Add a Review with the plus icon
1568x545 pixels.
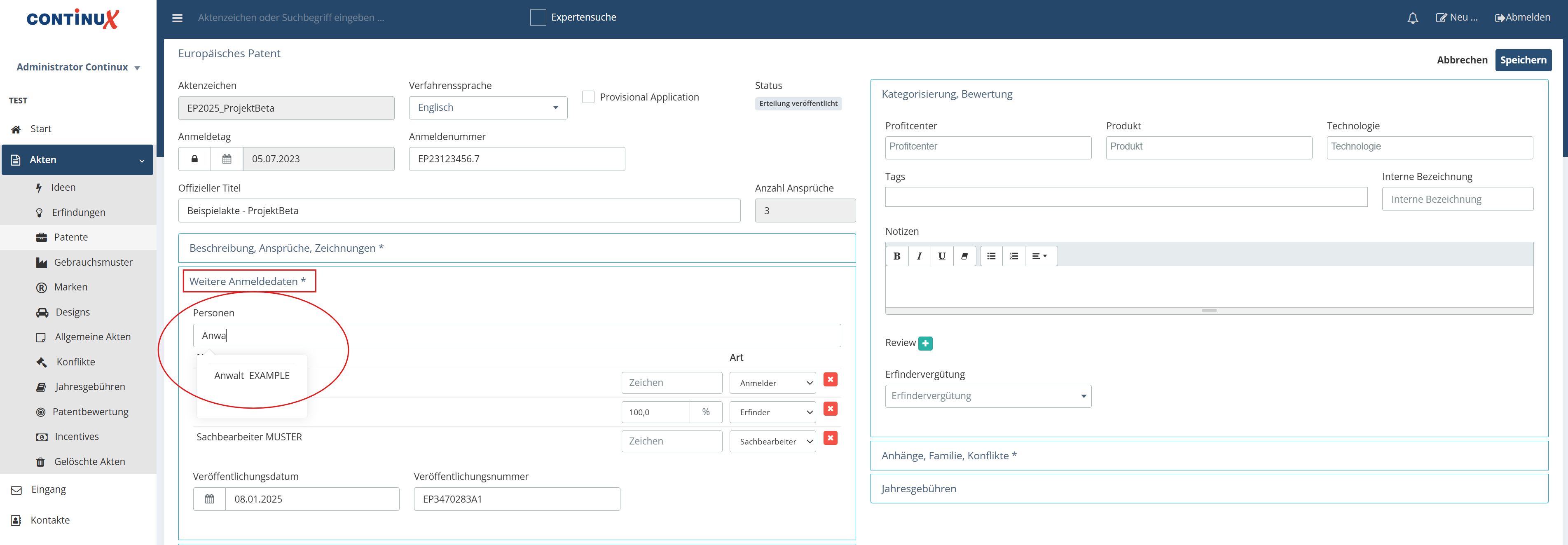925,344
